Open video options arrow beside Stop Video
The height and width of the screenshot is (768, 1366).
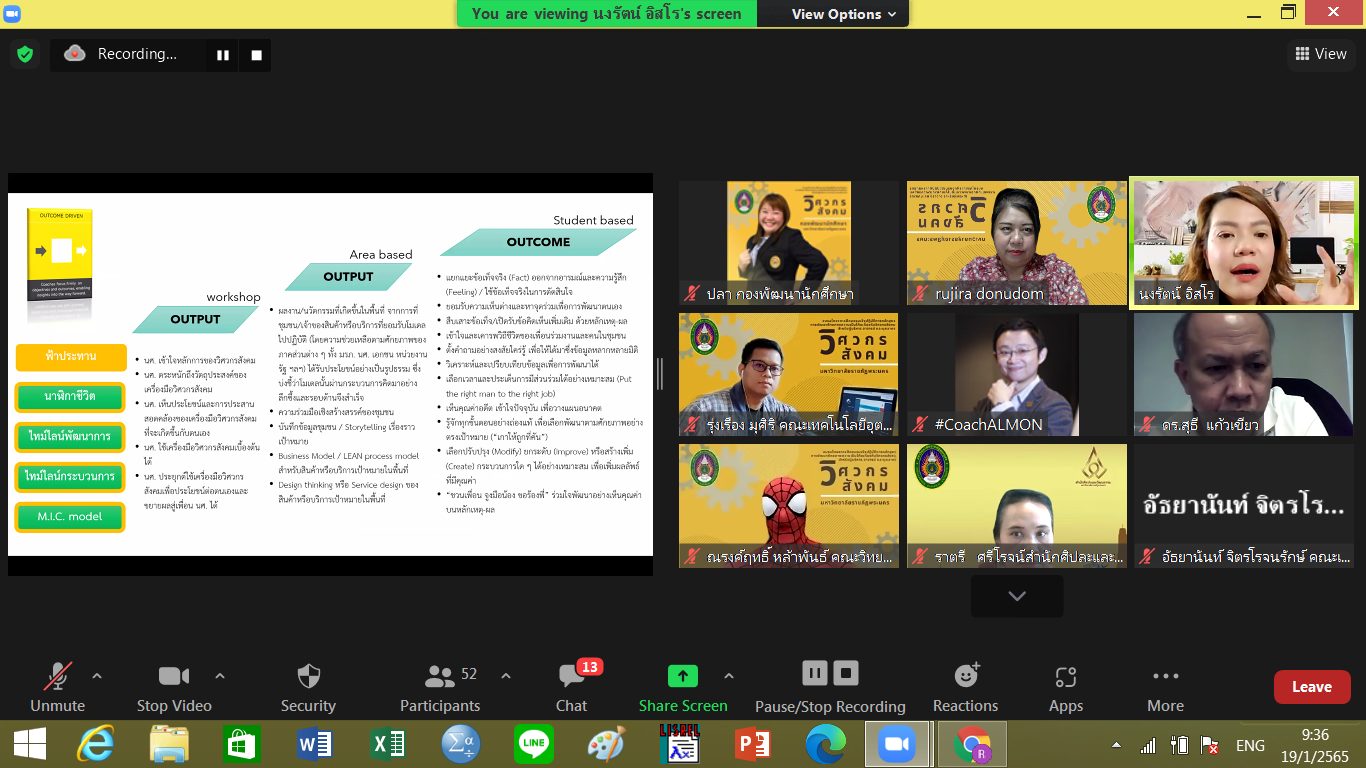click(220, 676)
